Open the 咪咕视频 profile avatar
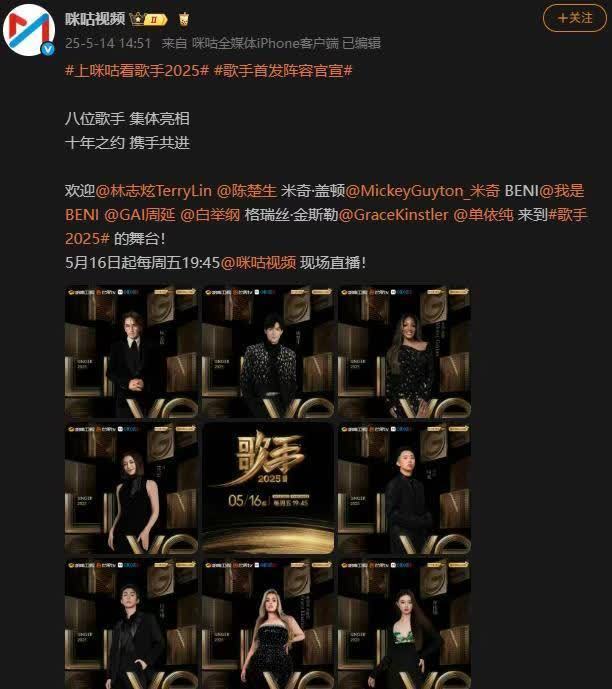Image resolution: width=612 pixels, height=689 pixels. 29,30
